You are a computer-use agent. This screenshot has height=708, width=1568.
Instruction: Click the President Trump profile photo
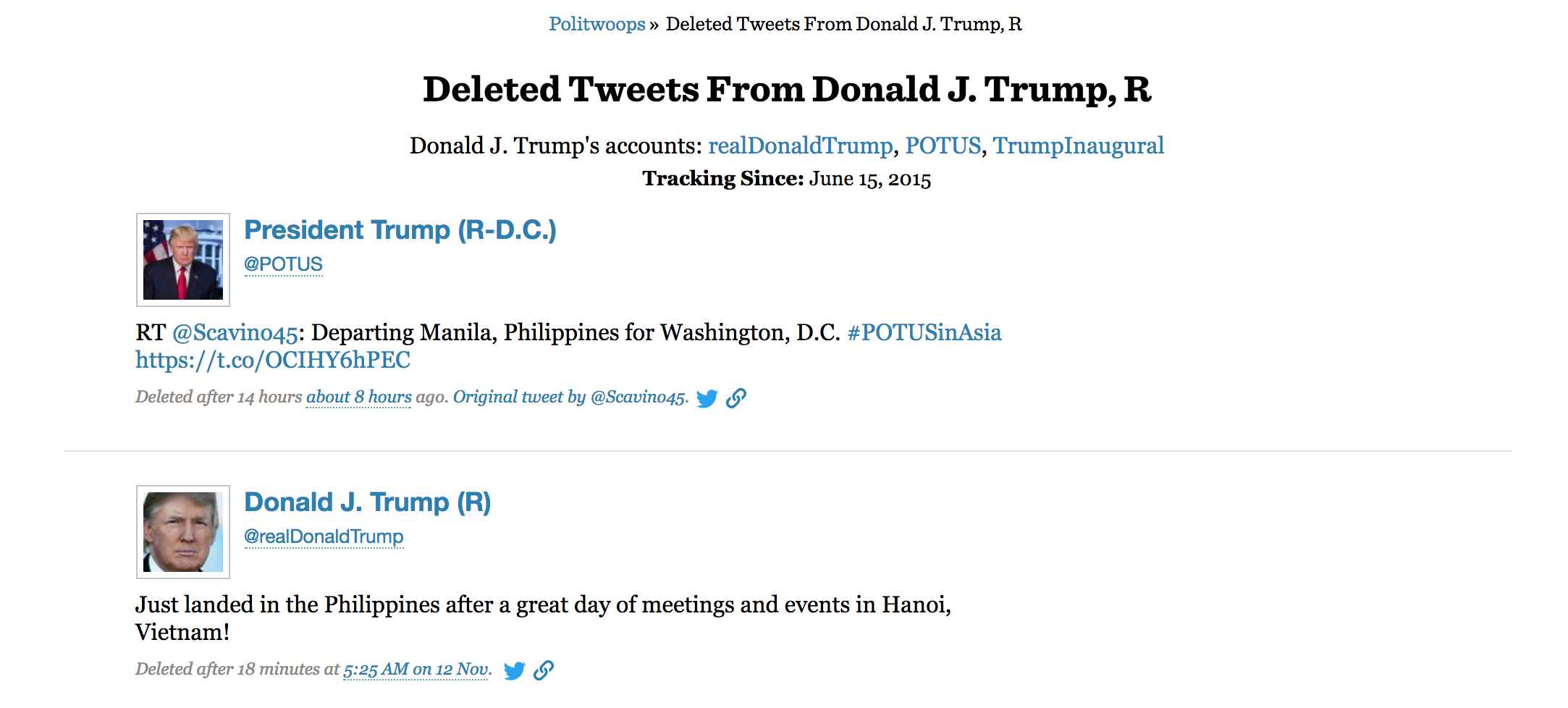(x=183, y=260)
